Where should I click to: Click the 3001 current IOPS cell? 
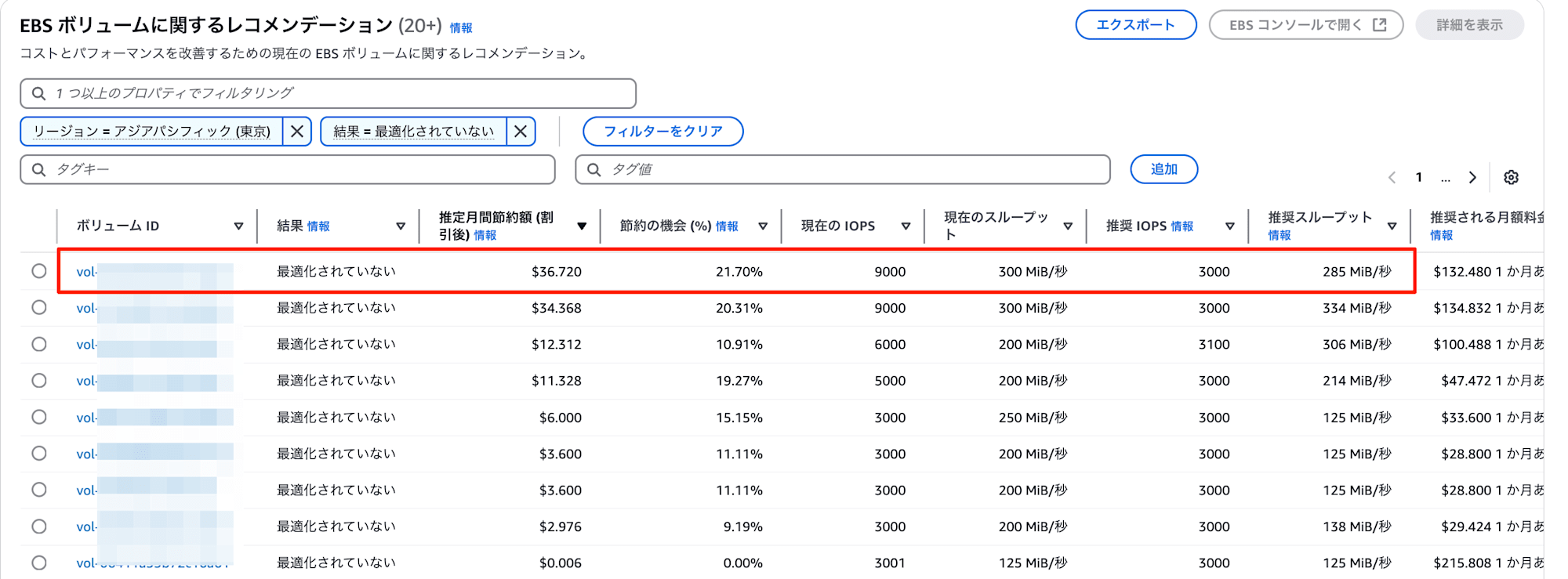tap(890, 563)
